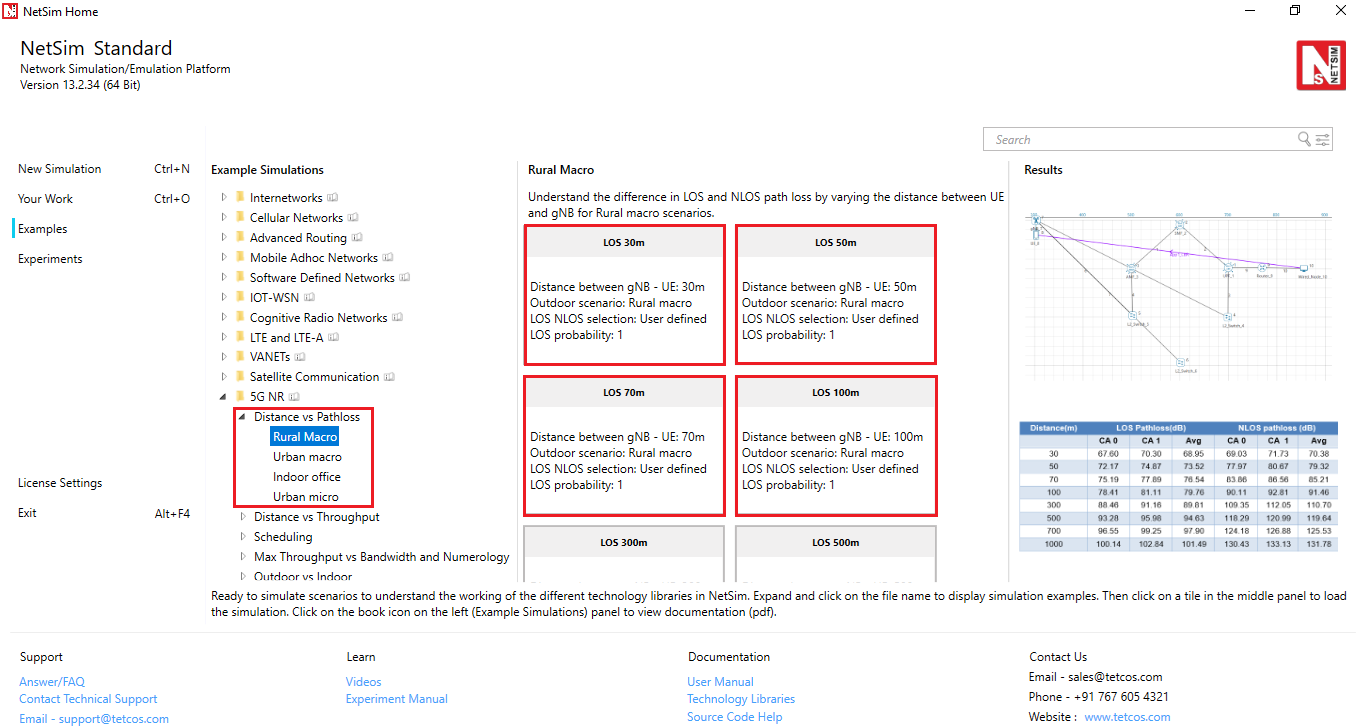Select the VANETs folder label

click(x=269, y=357)
